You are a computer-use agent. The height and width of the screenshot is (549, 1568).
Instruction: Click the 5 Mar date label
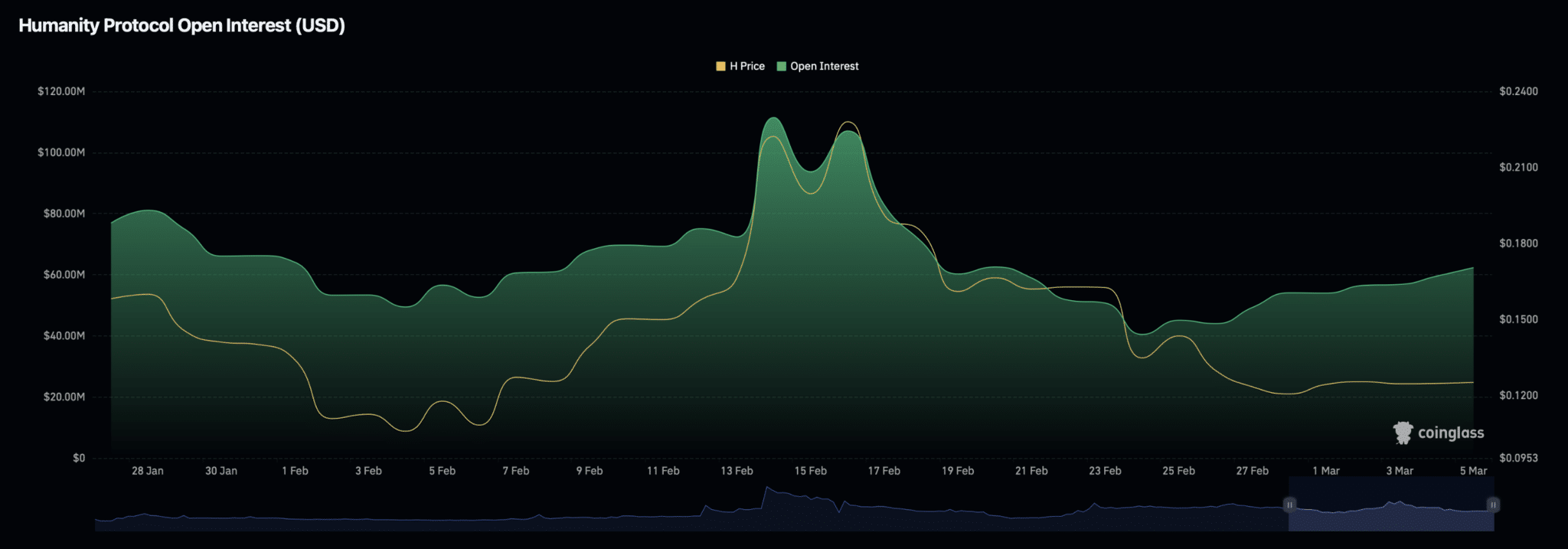pos(1473,471)
